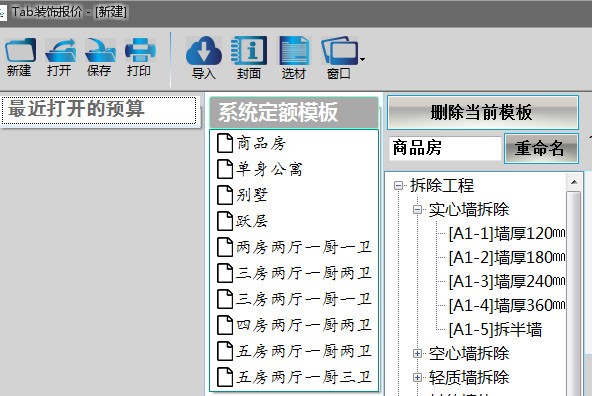This screenshot has height=396, width=592.
Task: Click the 新建 (New) folder icon
Action: point(20,50)
